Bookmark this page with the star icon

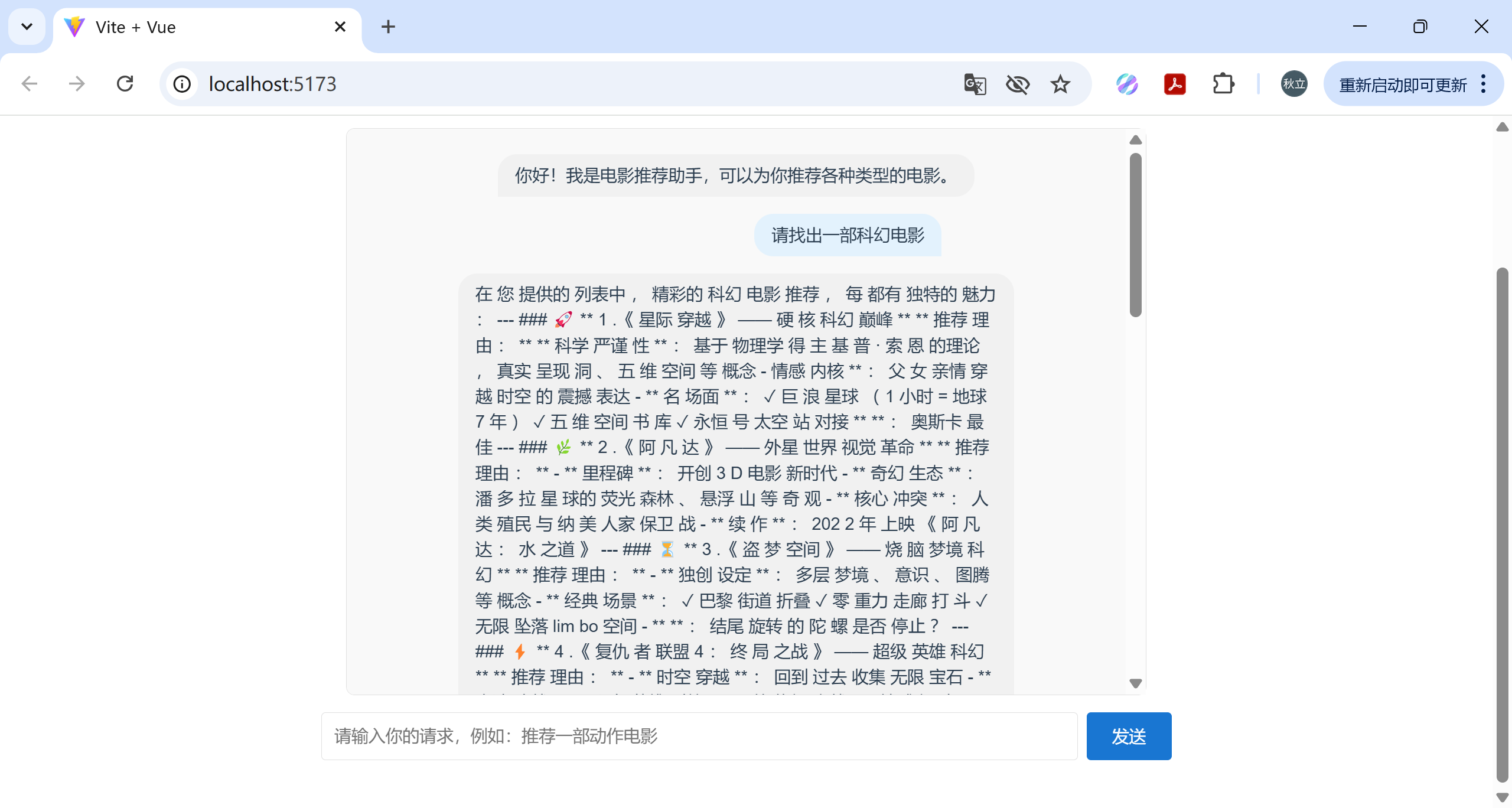(x=1060, y=84)
